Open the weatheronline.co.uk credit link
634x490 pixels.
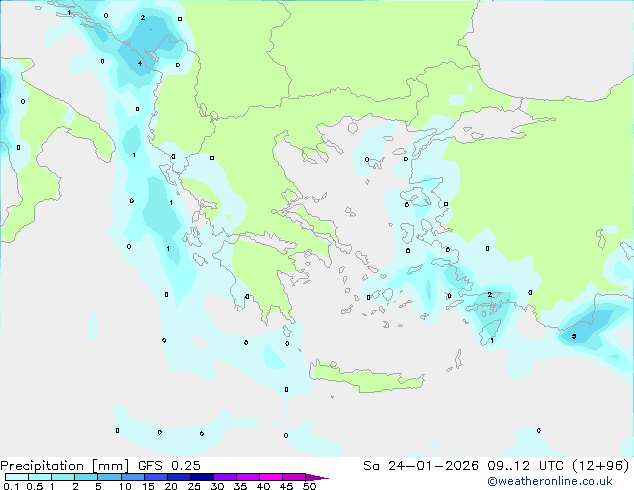[550, 481]
